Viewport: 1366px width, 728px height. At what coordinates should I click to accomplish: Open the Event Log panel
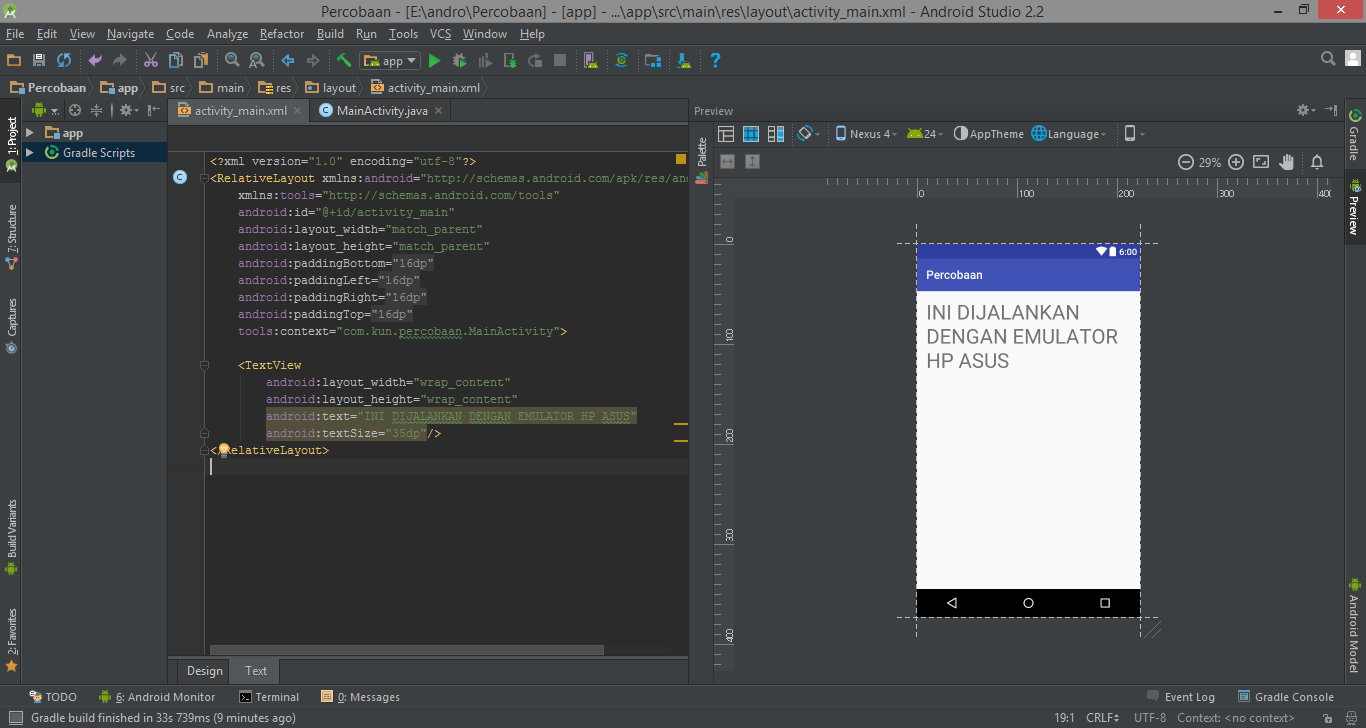point(1181,697)
